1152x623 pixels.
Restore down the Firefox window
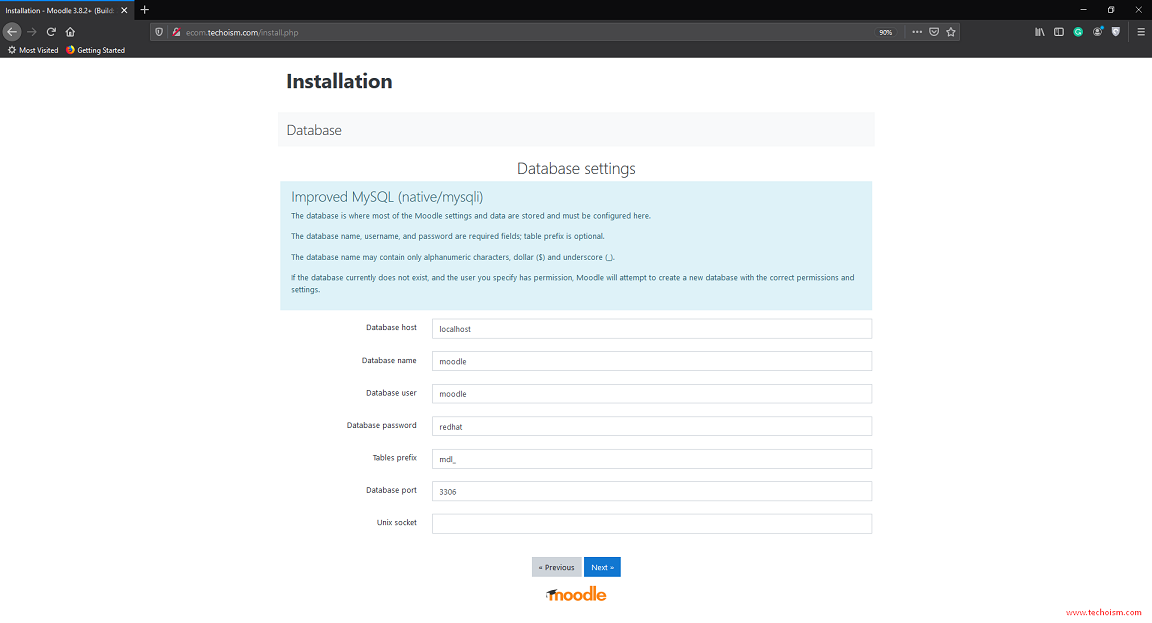(x=1111, y=10)
